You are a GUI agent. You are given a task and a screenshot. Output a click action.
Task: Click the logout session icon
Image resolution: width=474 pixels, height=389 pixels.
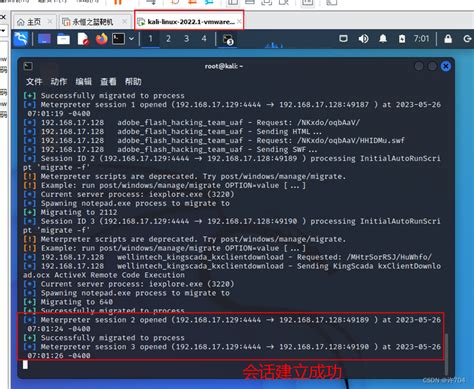coord(467,39)
